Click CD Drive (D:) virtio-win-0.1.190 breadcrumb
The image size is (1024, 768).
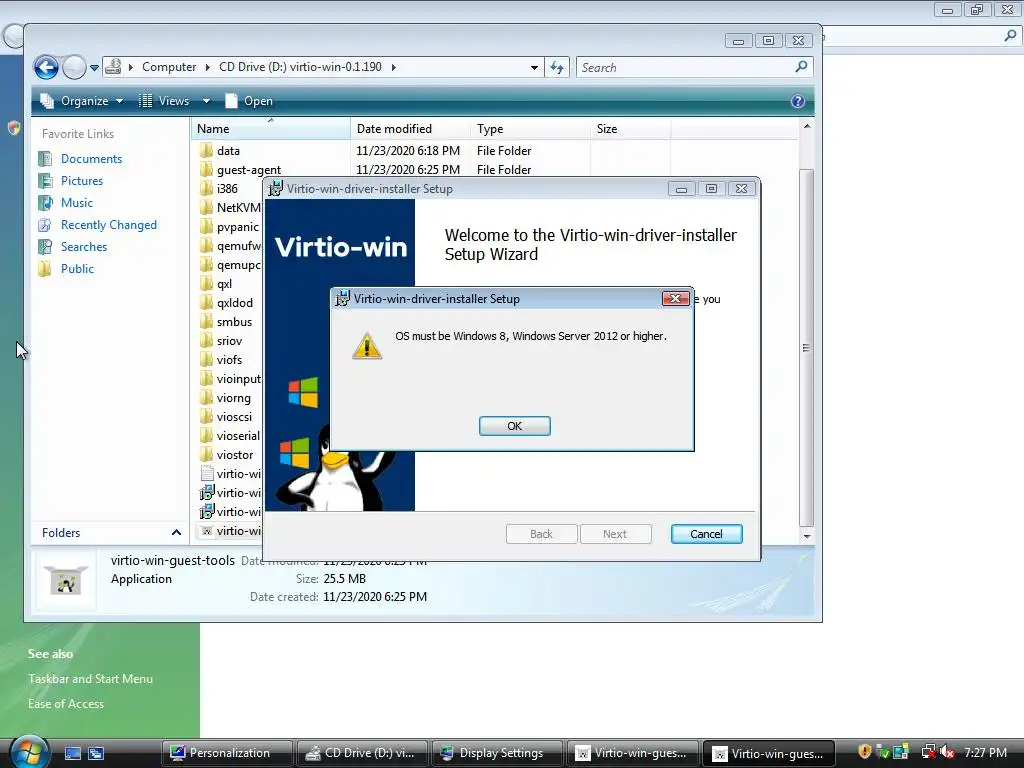pos(300,67)
